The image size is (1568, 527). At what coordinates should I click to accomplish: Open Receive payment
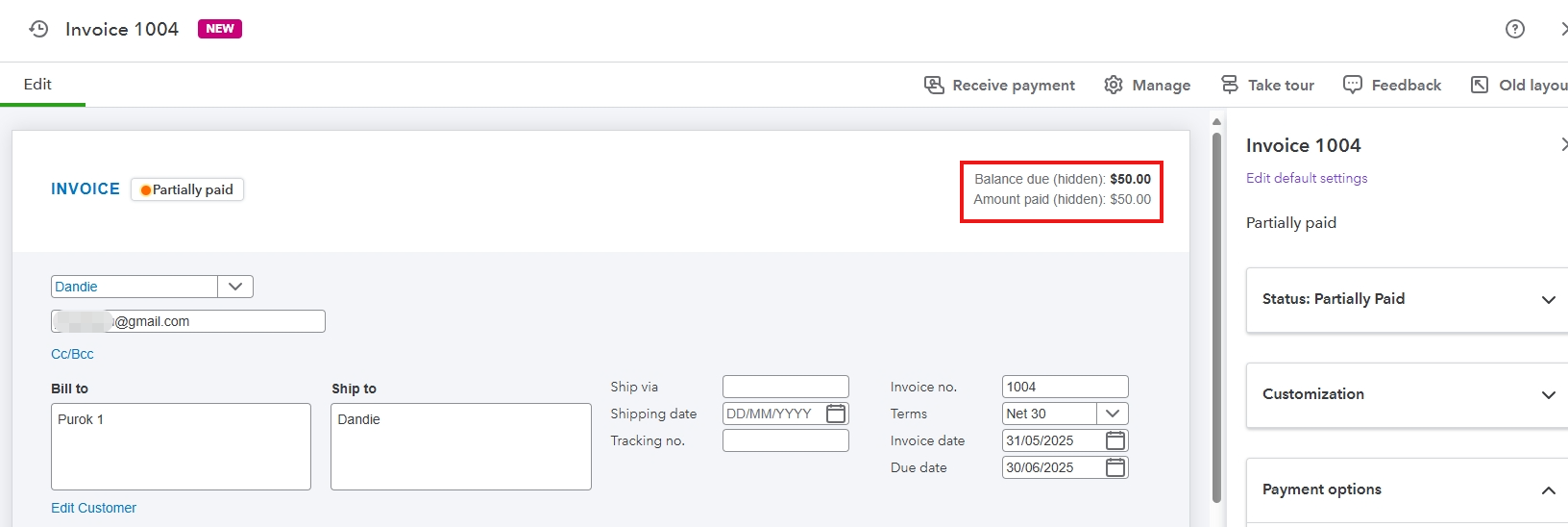(999, 85)
